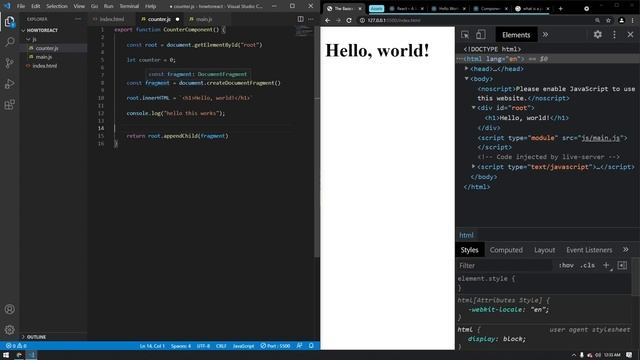640x360 pixels.
Task: Open a new browser tab with plus
Action: click(x=560, y=8)
